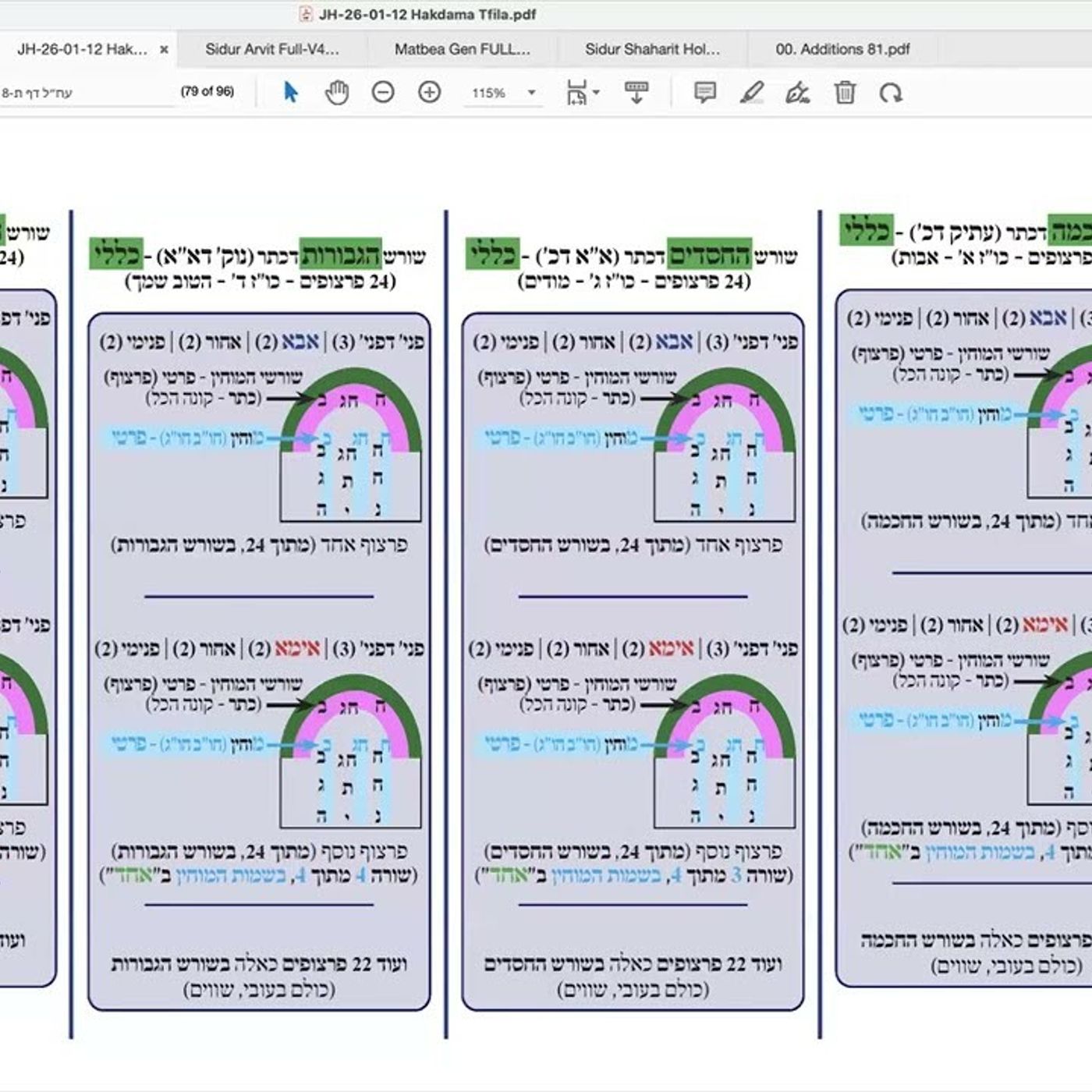The image size is (1092, 1092).
Task: Click the trash delete icon
Action: tap(845, 92)
